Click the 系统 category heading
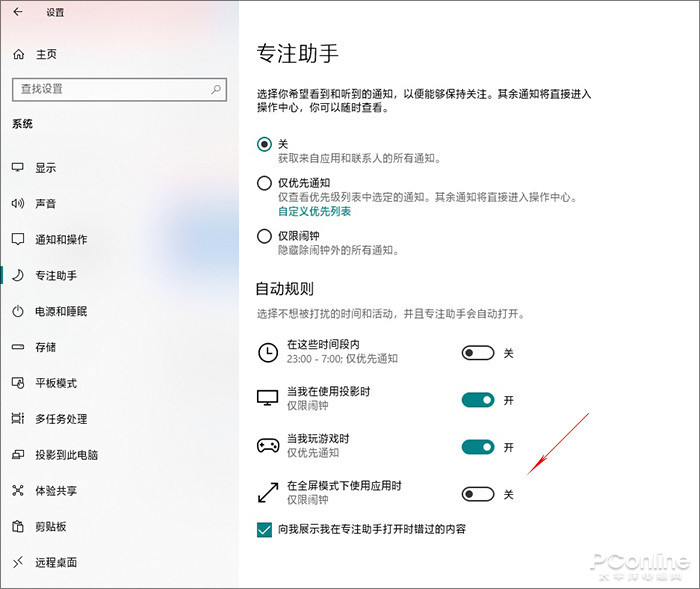This screenshot has width=700, height=589. [x=22, y=124]
